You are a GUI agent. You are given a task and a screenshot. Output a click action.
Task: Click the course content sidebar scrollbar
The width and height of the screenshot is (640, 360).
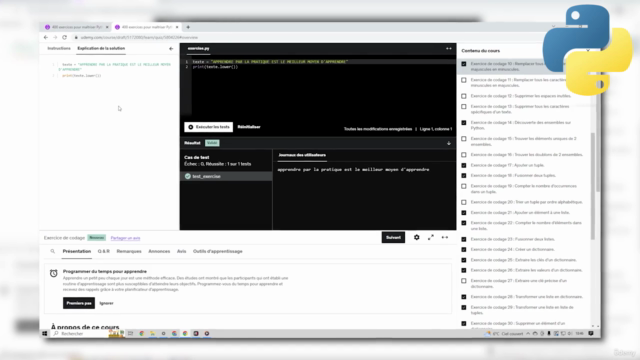coord(593,186)
